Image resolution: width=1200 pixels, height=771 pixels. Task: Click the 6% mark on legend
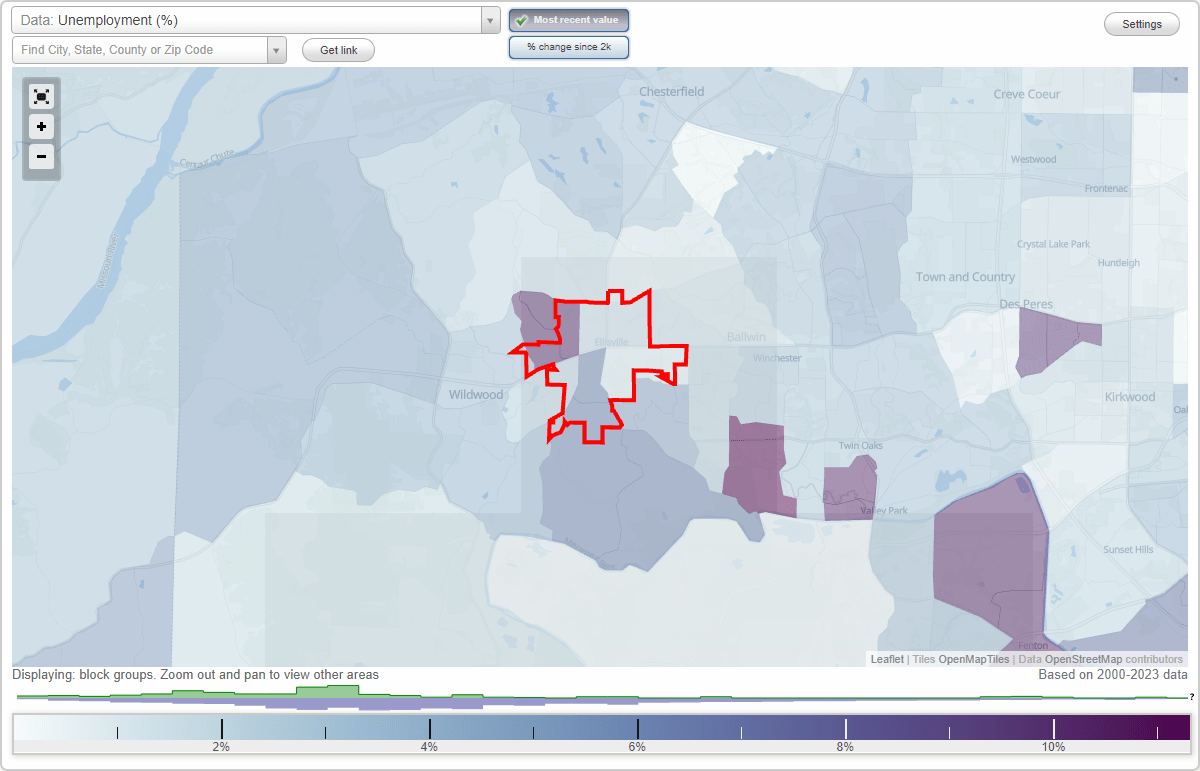[x=637, y=746]
